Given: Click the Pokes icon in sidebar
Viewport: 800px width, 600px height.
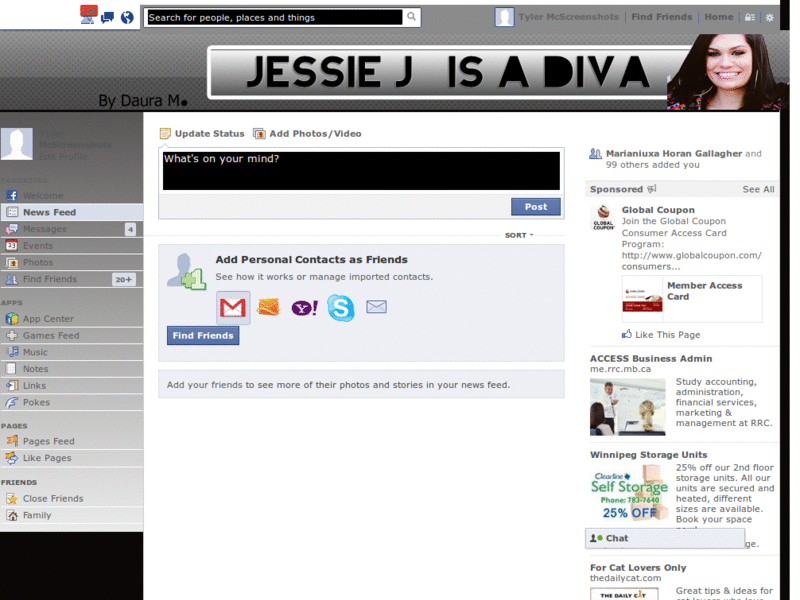Looking at the screenshot, I should (11, 403).
